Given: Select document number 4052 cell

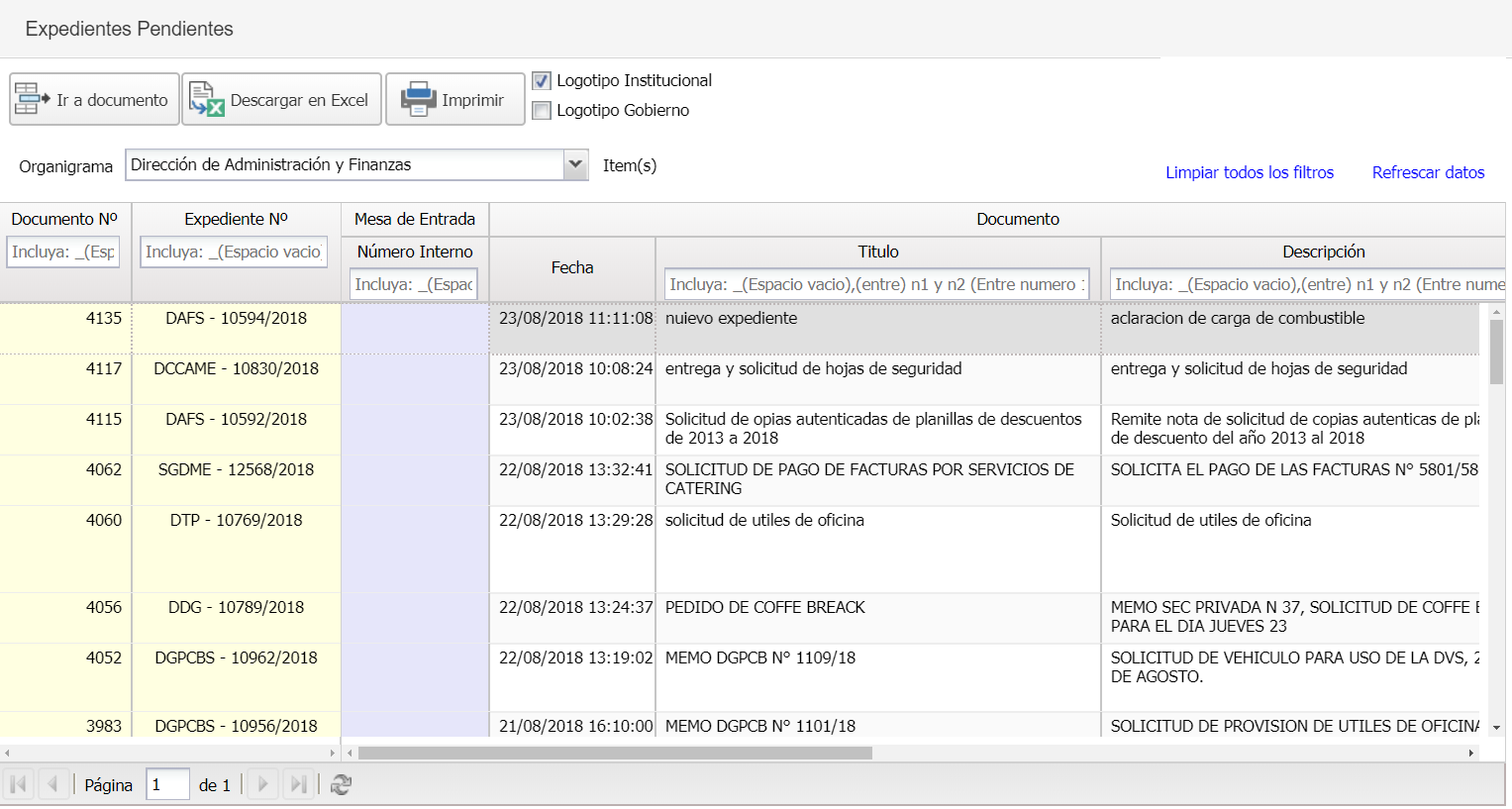Looking at the screenshot, I should point(65,677).
